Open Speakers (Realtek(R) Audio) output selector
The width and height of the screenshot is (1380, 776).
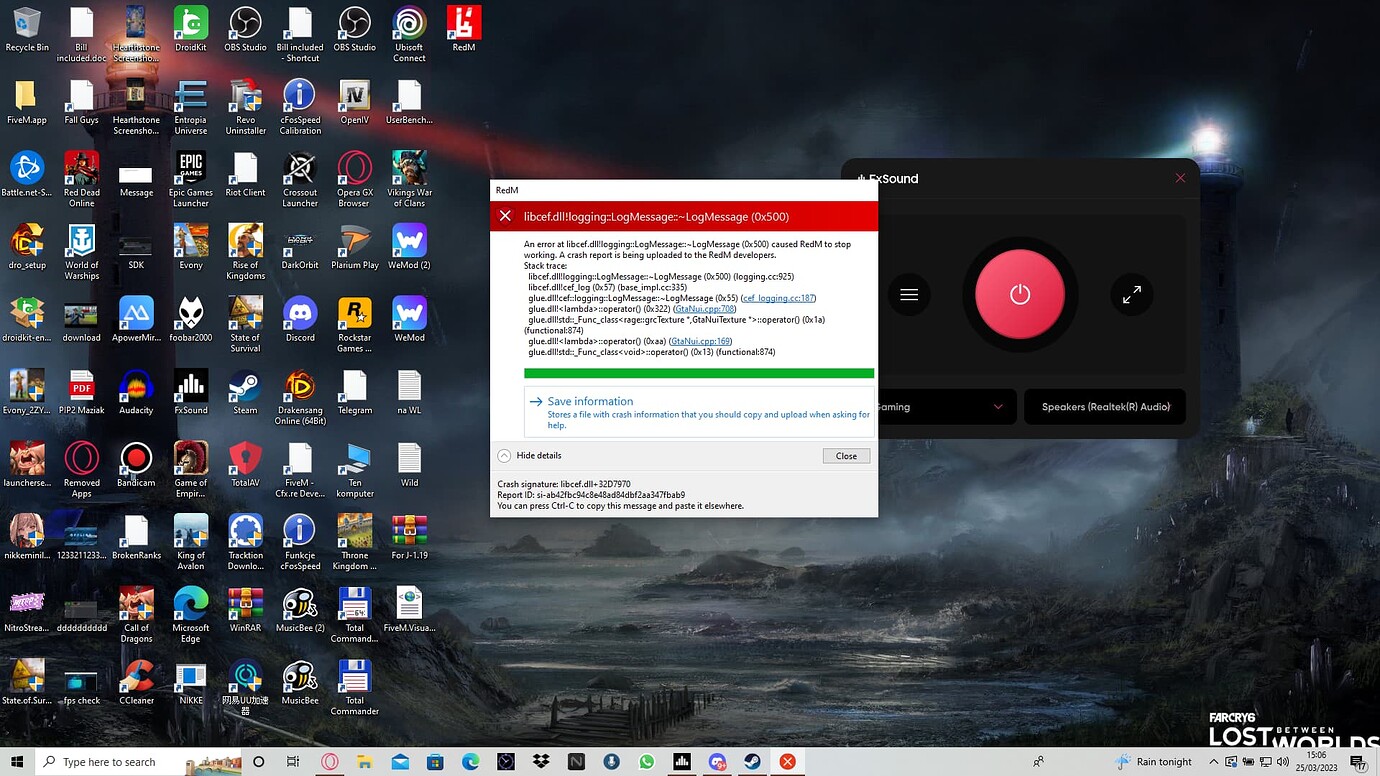click(x=1105, y=407)
